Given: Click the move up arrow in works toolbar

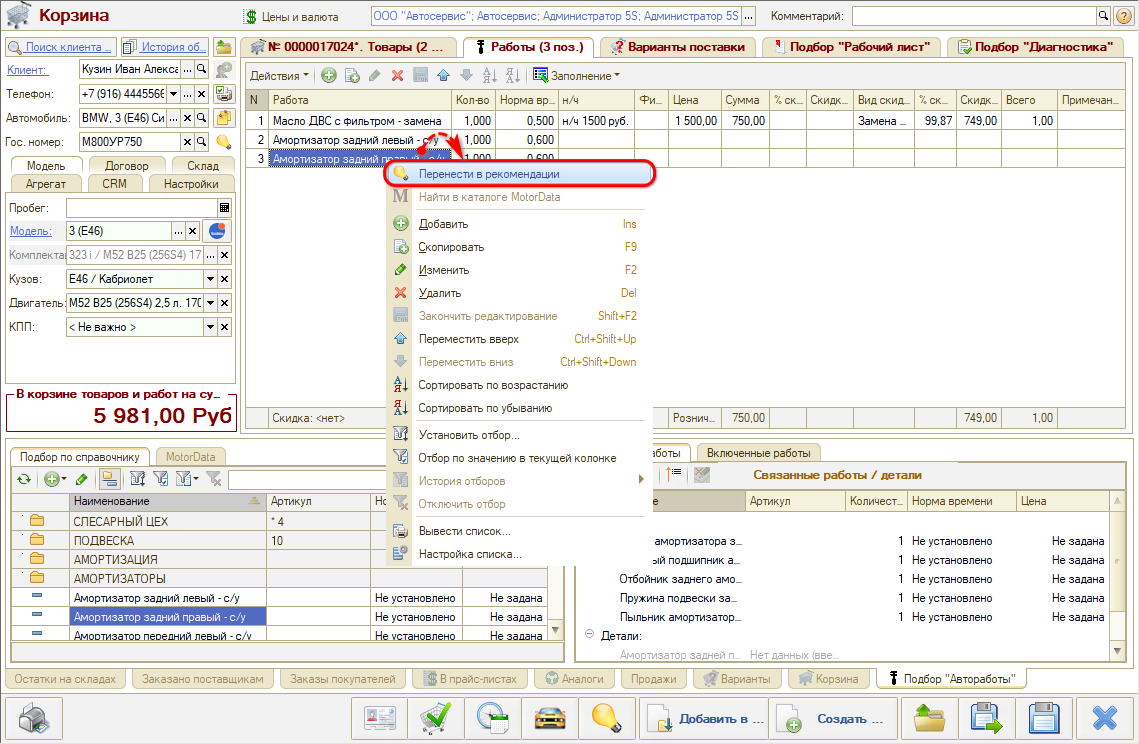Looking at the screenshot, I should [x=443, y=76].
